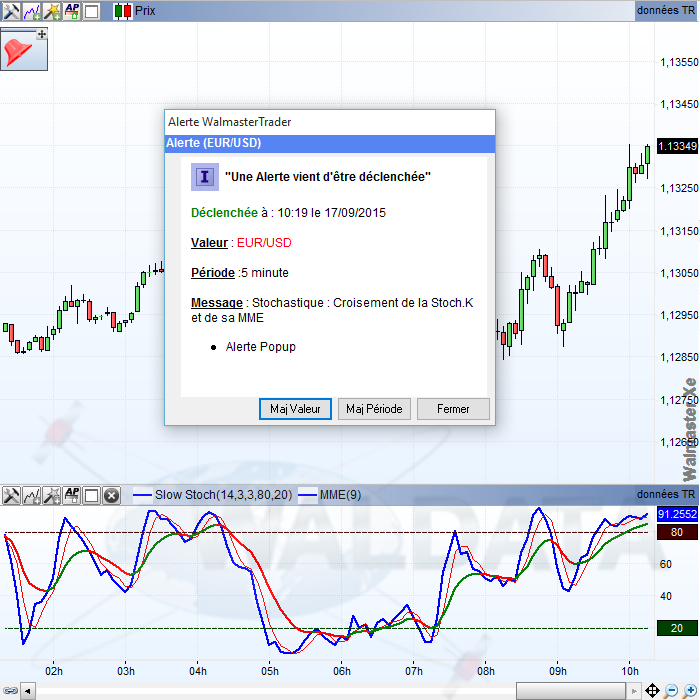Select MME(9) legend label
The image size is (700, 700).
[x=341, y=495]
